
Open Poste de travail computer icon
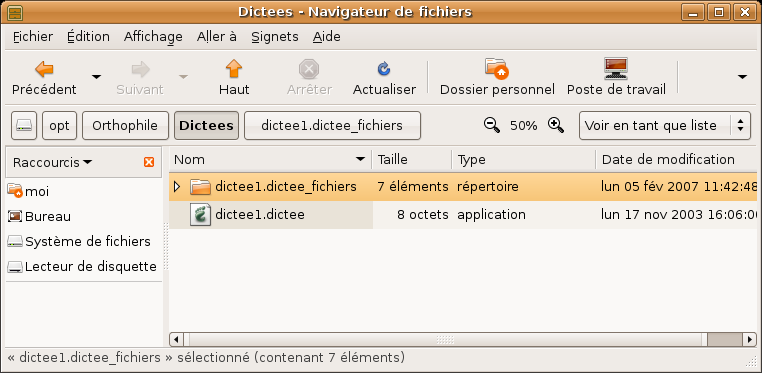pyautogui.click(x=616, y=68)
